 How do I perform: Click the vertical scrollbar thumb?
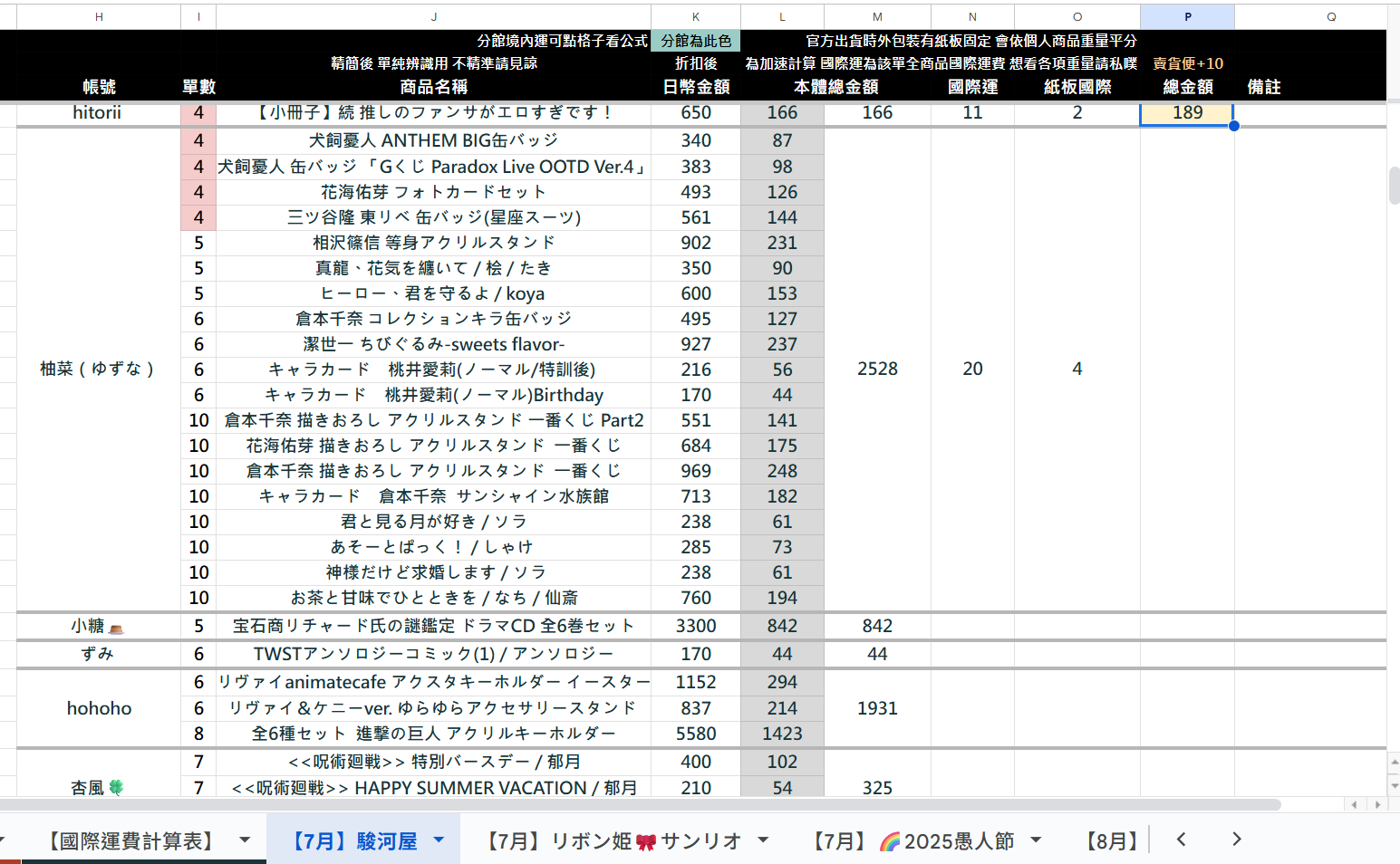pyautogui.click(x=1394, y=185)
